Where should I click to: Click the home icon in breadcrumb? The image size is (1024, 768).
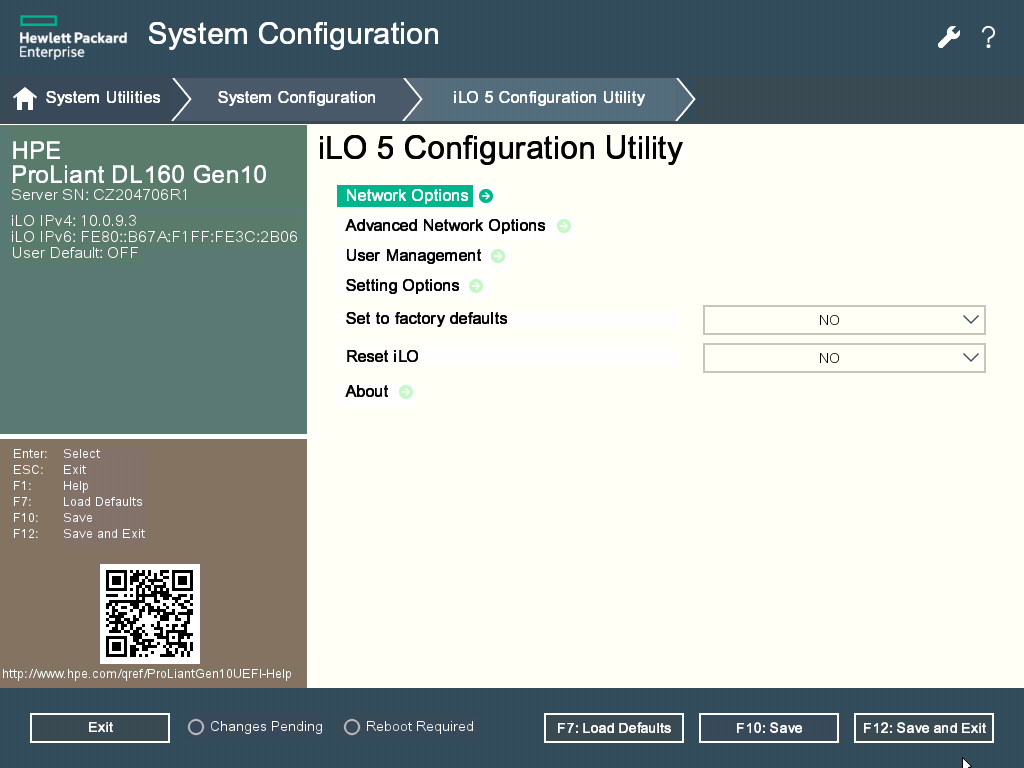(25, 98)
